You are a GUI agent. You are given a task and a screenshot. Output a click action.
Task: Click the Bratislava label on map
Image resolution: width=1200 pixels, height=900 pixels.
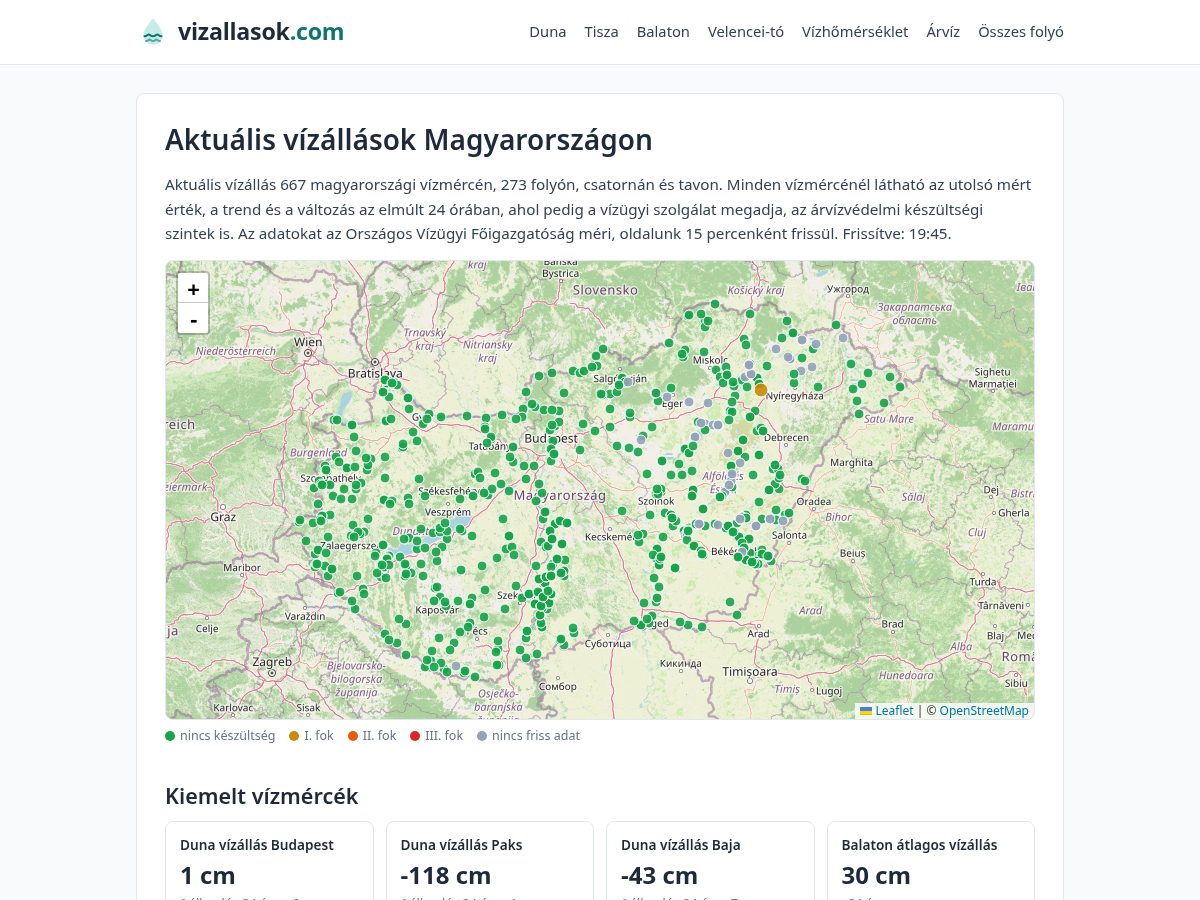375,373
